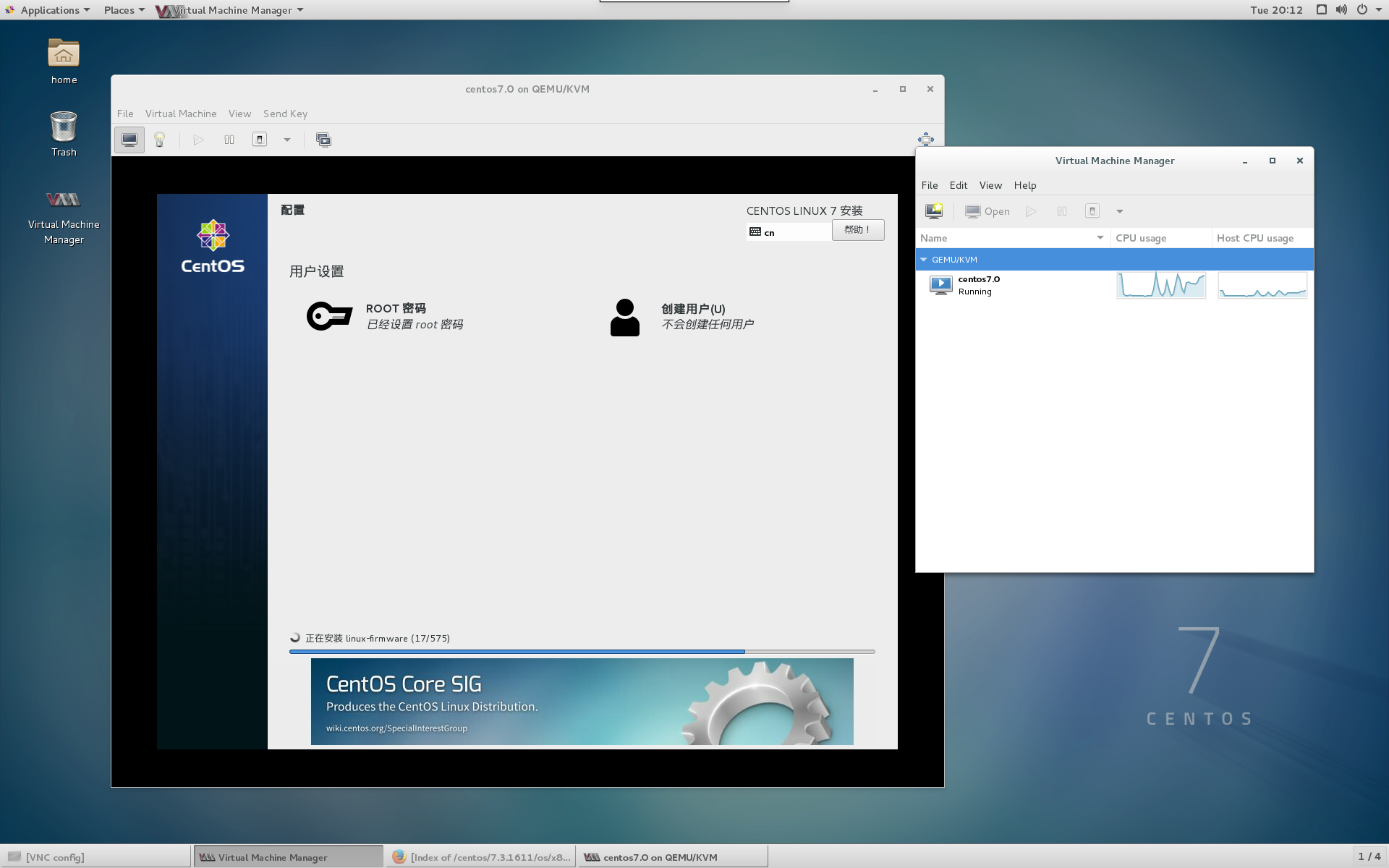This screenshot has width=1389, height=868.
Task: Open Edit menu in Virtual Machine Manager
Action: coord(959,185)
